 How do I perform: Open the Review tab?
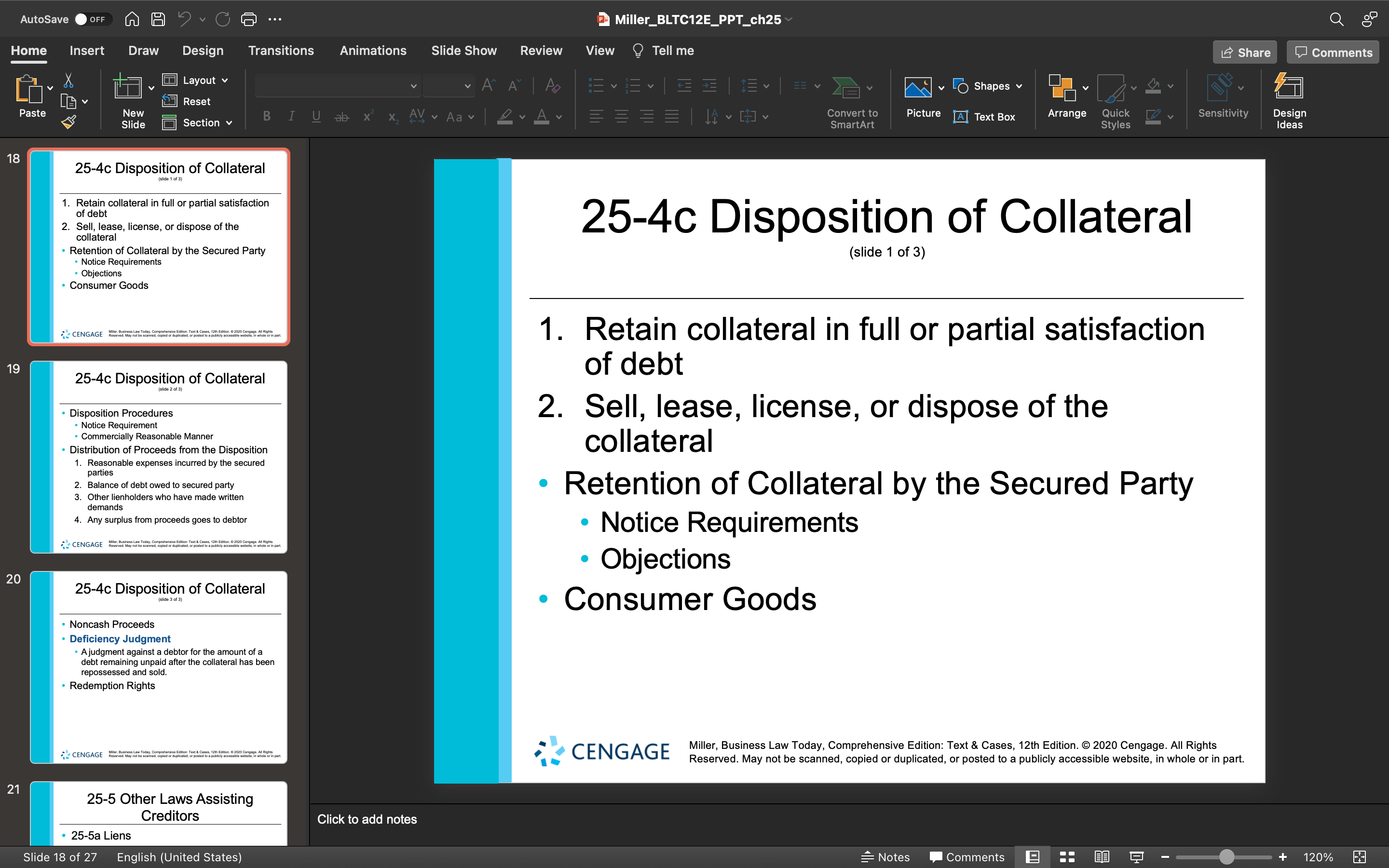pos(541,51)
